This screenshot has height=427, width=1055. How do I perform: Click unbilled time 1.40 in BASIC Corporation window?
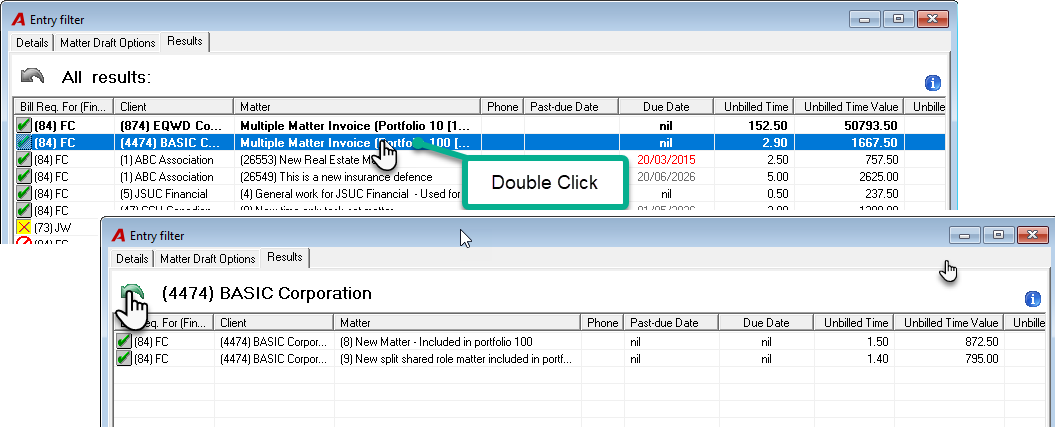pyautogui.click(x=877, y=358)
